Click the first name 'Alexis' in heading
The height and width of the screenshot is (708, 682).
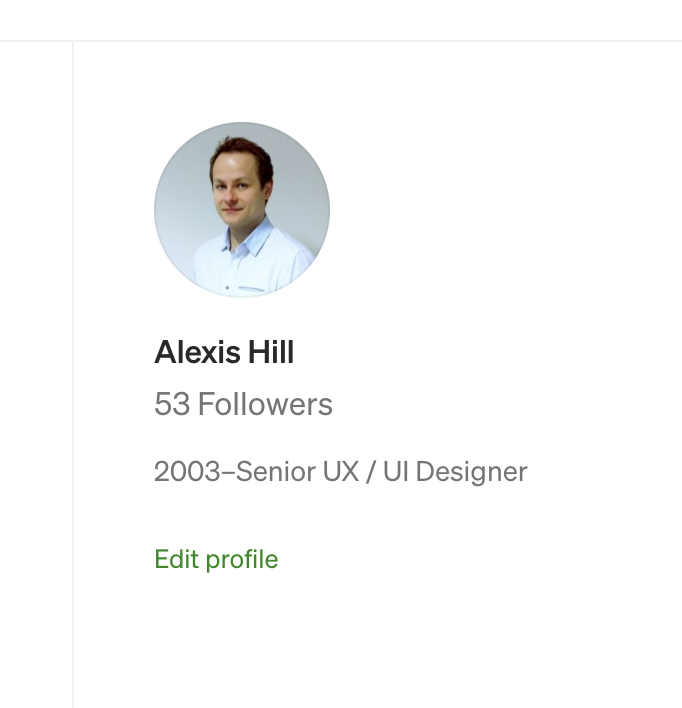pyautogui.click(x=197, y=352)
